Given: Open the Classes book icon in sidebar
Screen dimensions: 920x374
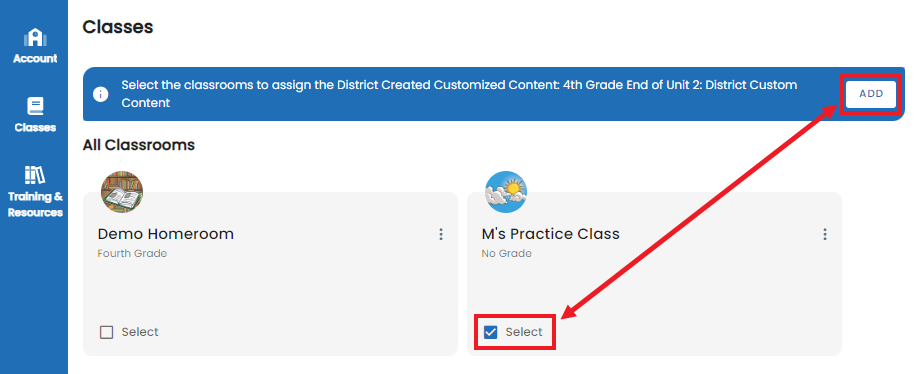Looking at the screenshot, I should coord(35,106).
